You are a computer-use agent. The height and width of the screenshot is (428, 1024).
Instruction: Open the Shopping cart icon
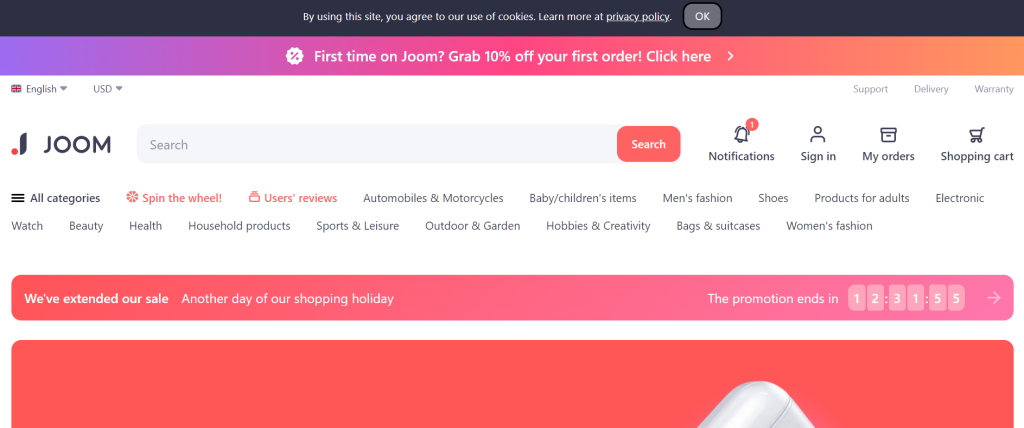point(977,134)
